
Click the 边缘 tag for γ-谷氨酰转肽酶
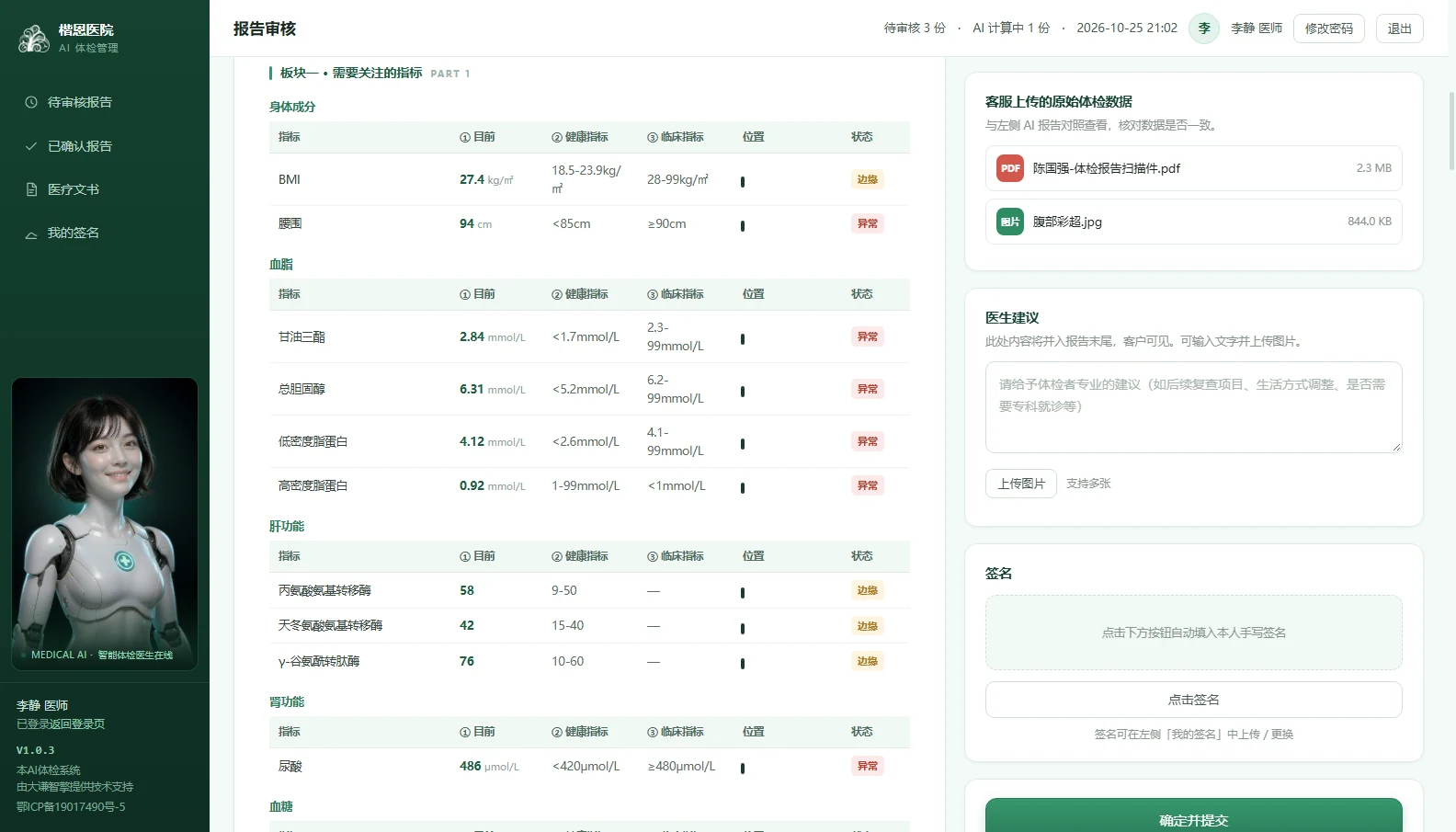tap(867, 661)
